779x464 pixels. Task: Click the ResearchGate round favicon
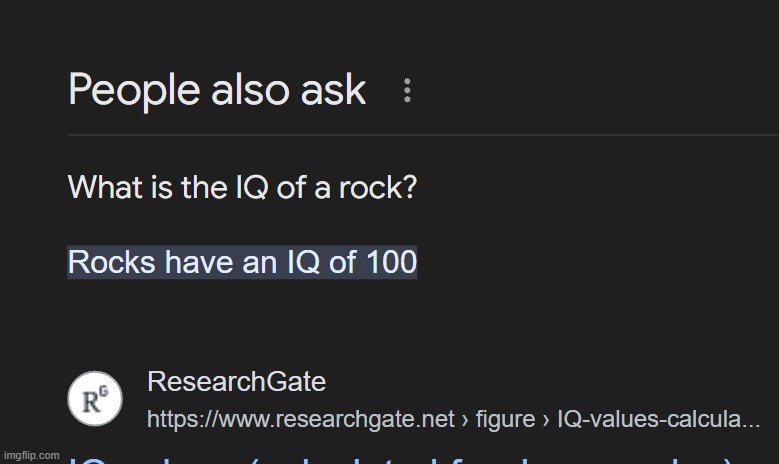[x=95, y=400]
